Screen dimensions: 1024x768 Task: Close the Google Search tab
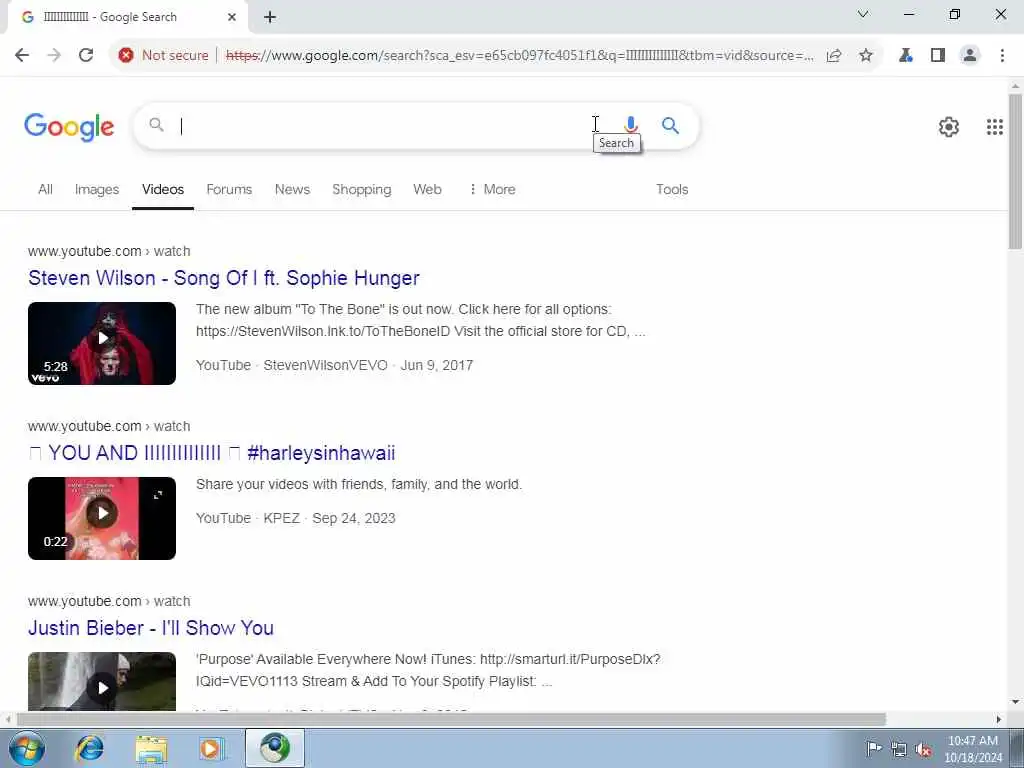click(x=232, y=17)
